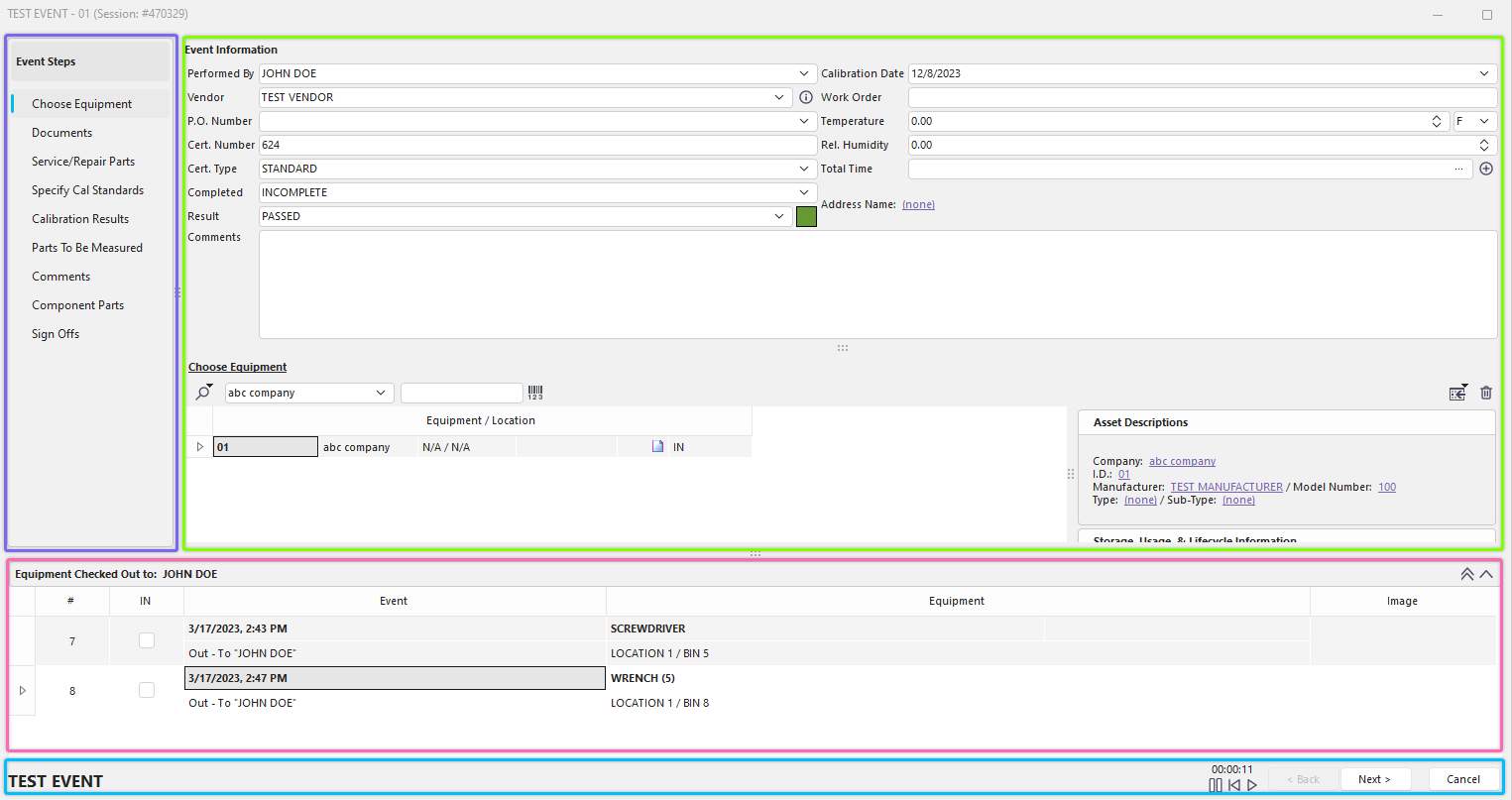
Task: Open the TEST MANUFACTURER link
Action: (x=1226, y=487)
